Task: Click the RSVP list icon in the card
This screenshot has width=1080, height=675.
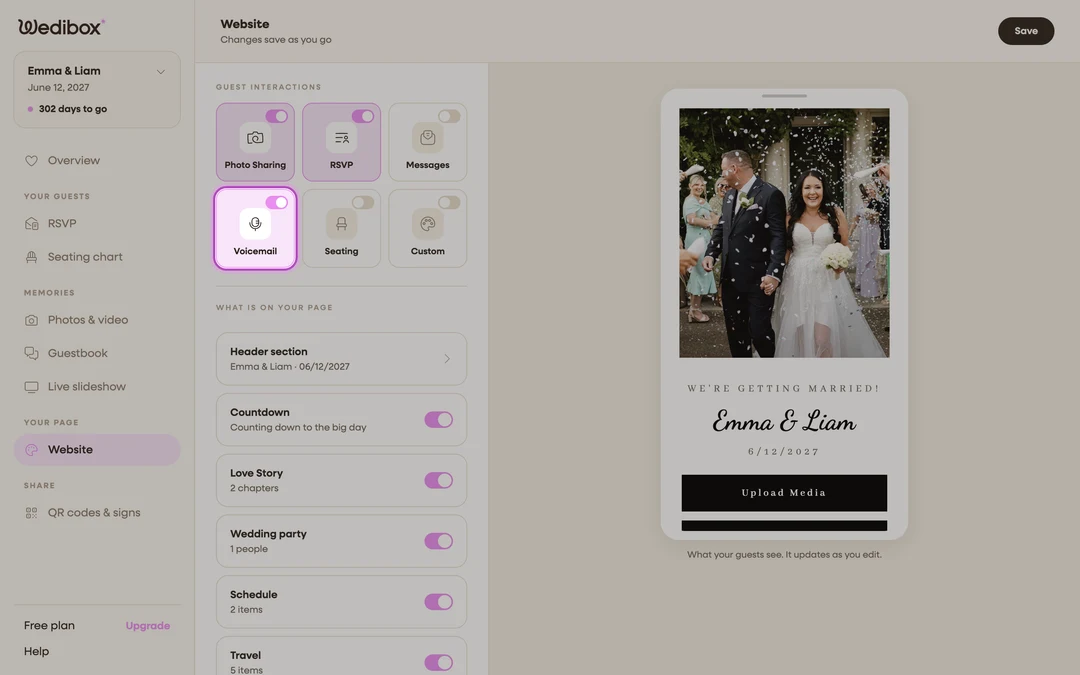Action: (x=342, y=138)
